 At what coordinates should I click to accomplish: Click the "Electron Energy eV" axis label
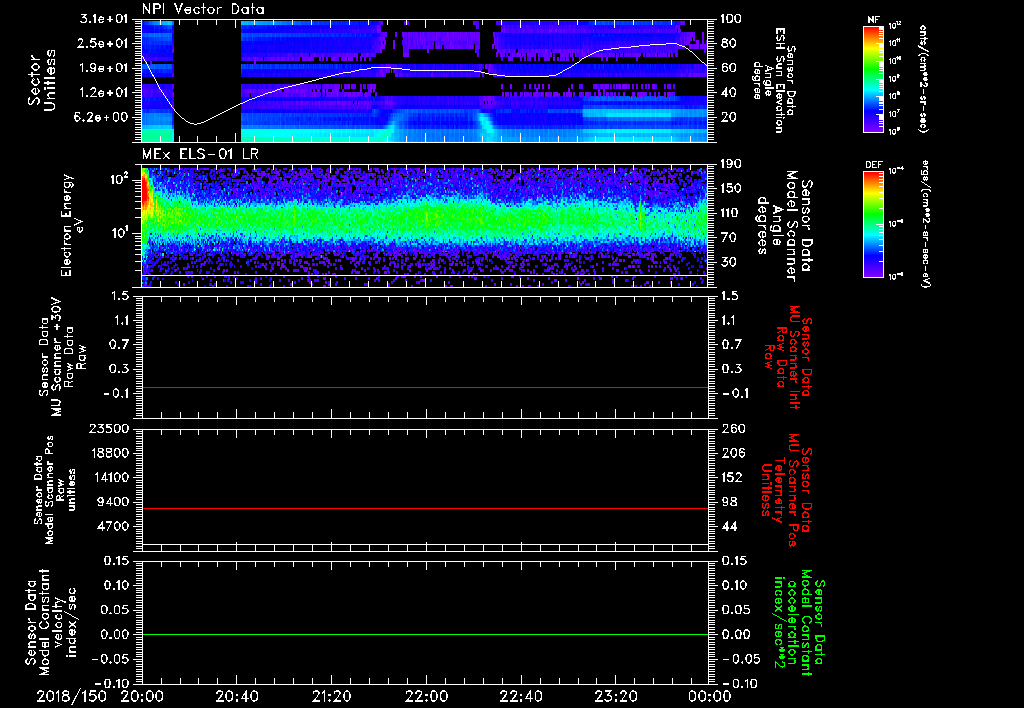point(75,225)
